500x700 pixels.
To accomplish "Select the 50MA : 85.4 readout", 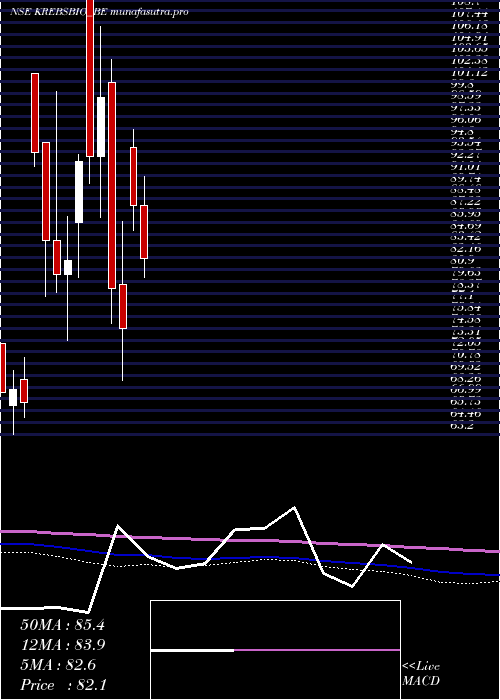I will tap(62, 625).
